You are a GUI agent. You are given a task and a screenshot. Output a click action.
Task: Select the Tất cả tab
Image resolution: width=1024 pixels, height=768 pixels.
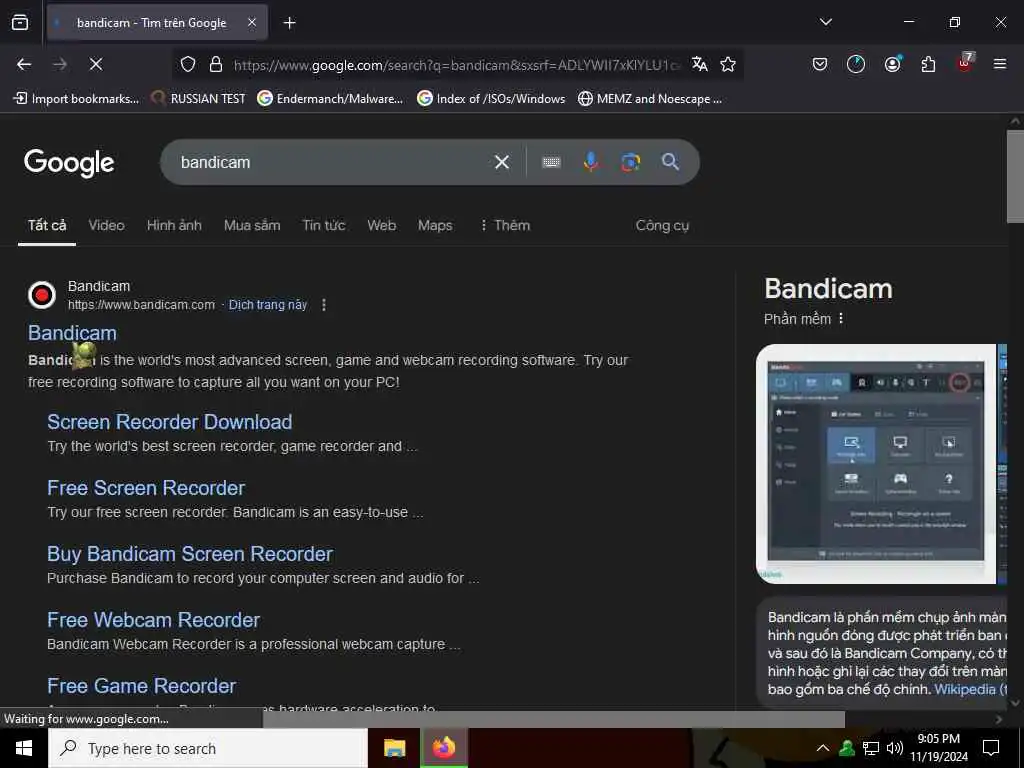click(47, 225)
